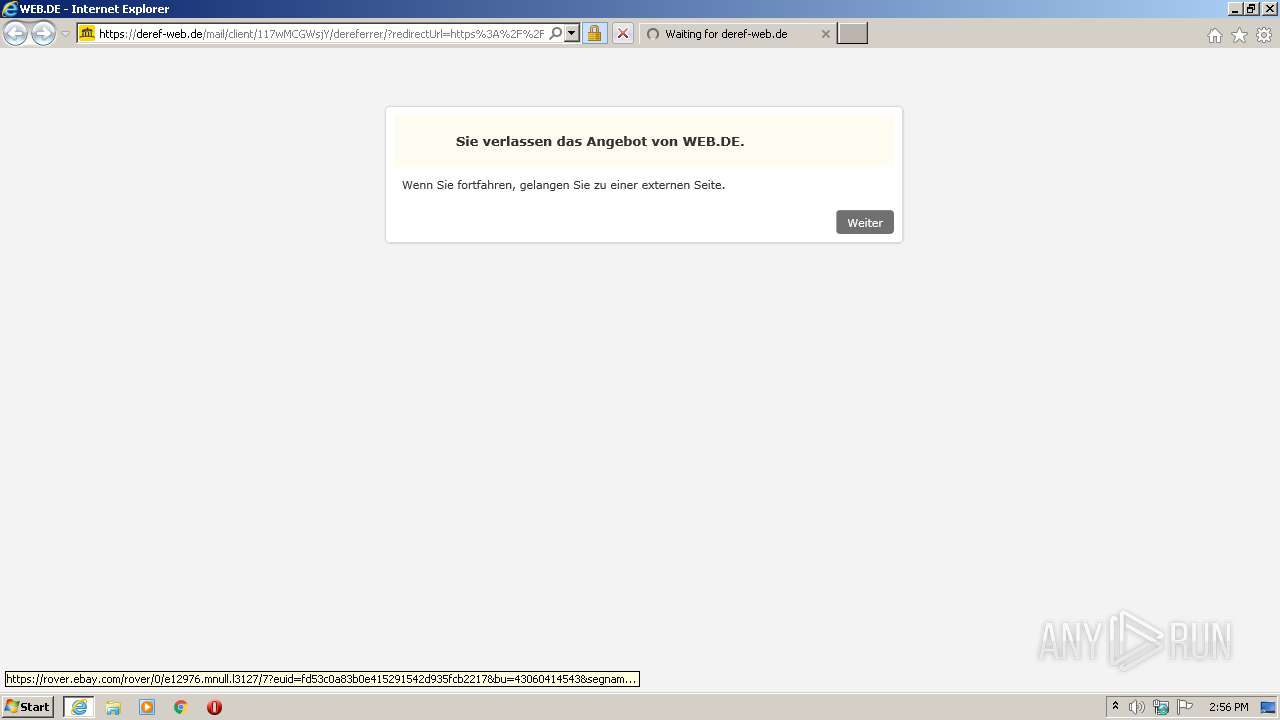Open the Windows Start menu

click(x=27, y=707)
